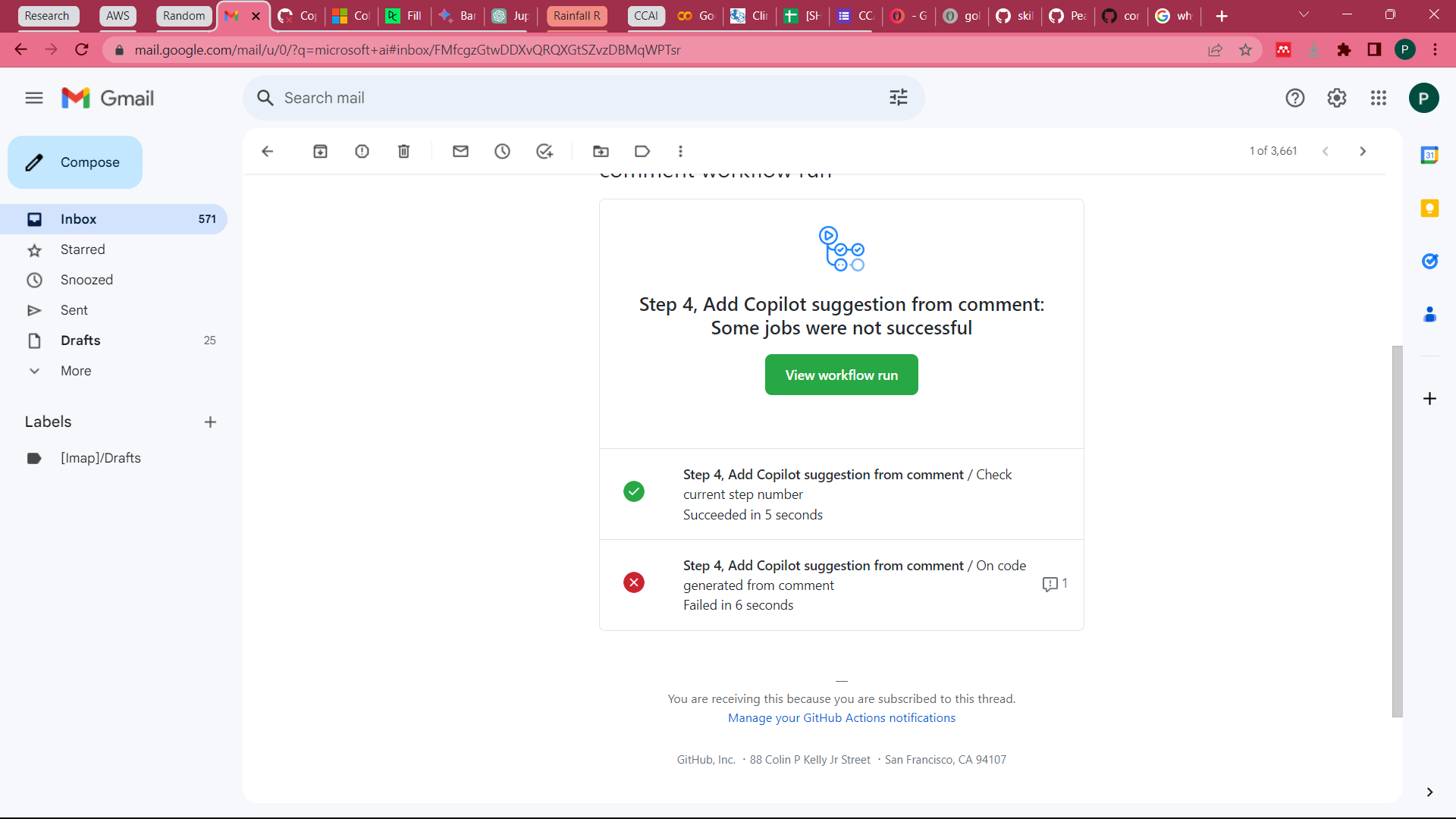Open Gmail settings gear
This screenshot has width=1456, height=819.
click(1337, 98)
